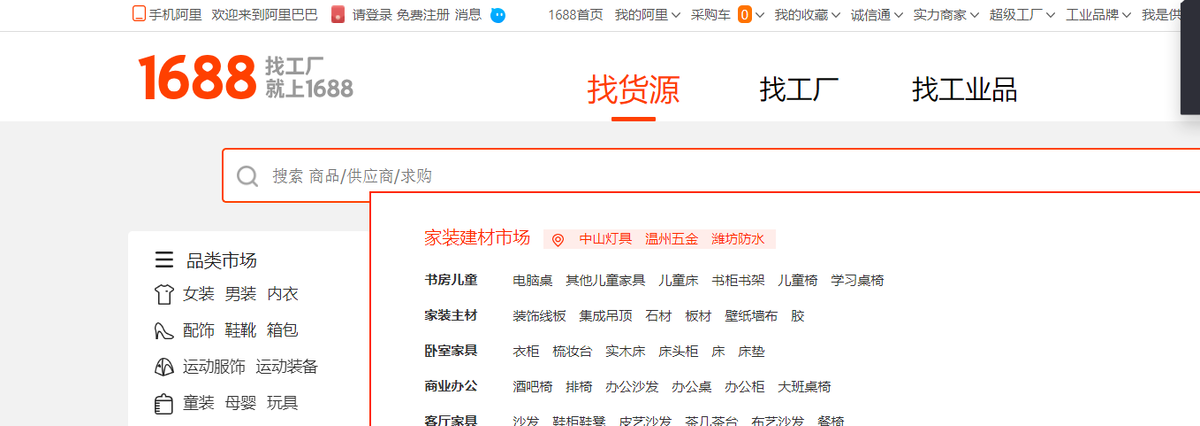Image resolution: width=1200 pixels, height=426 pixels.
Task: Open 1688首页 in top navigation
Action: point(576,15)
